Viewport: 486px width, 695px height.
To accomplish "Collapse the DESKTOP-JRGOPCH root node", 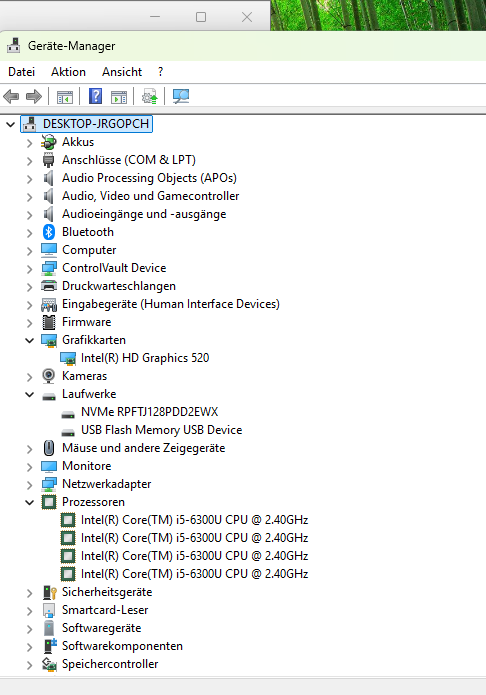I will coord(10,124).
